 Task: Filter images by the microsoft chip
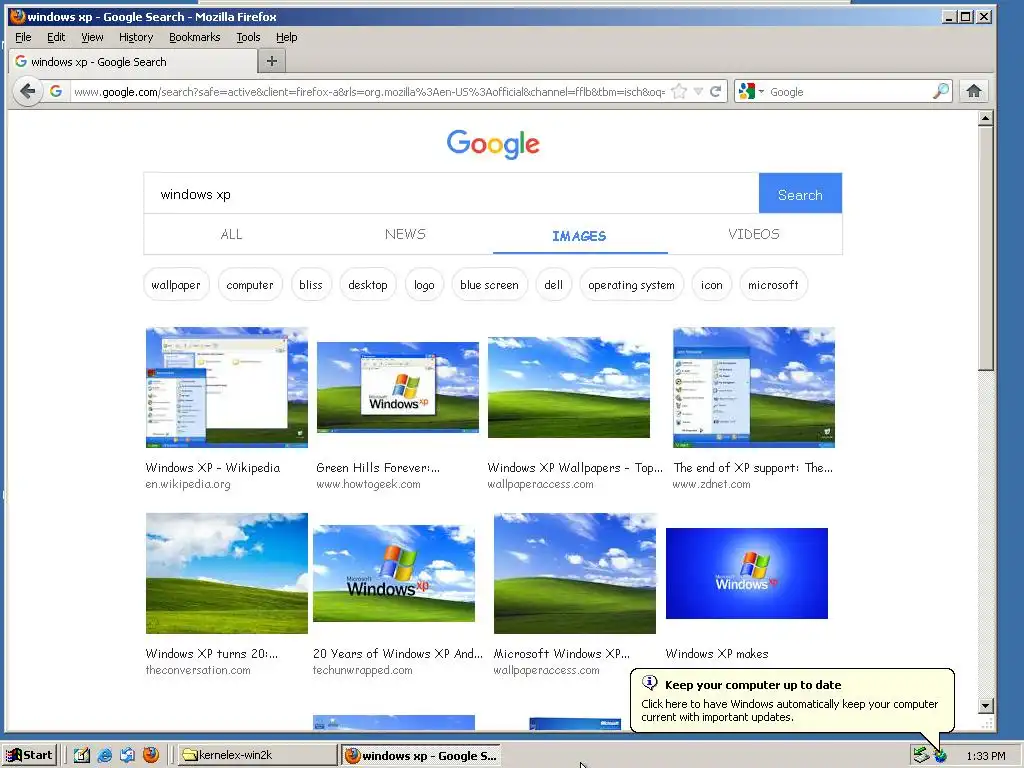[x=773, y=285]
